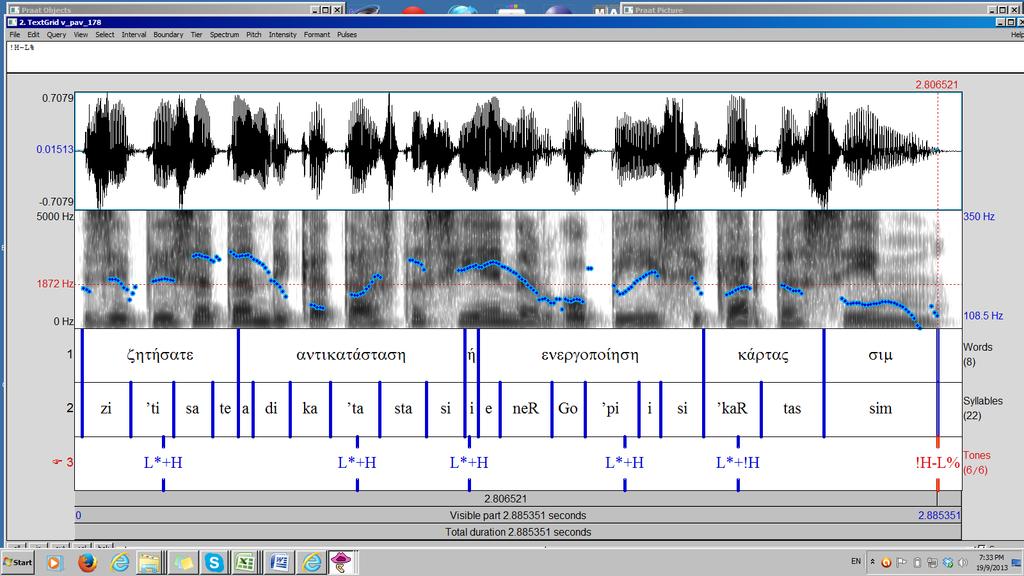The height and width of the screenshot is (576, 1024).
Task: Click the battery power tray icon
Action: coord(917,562)
